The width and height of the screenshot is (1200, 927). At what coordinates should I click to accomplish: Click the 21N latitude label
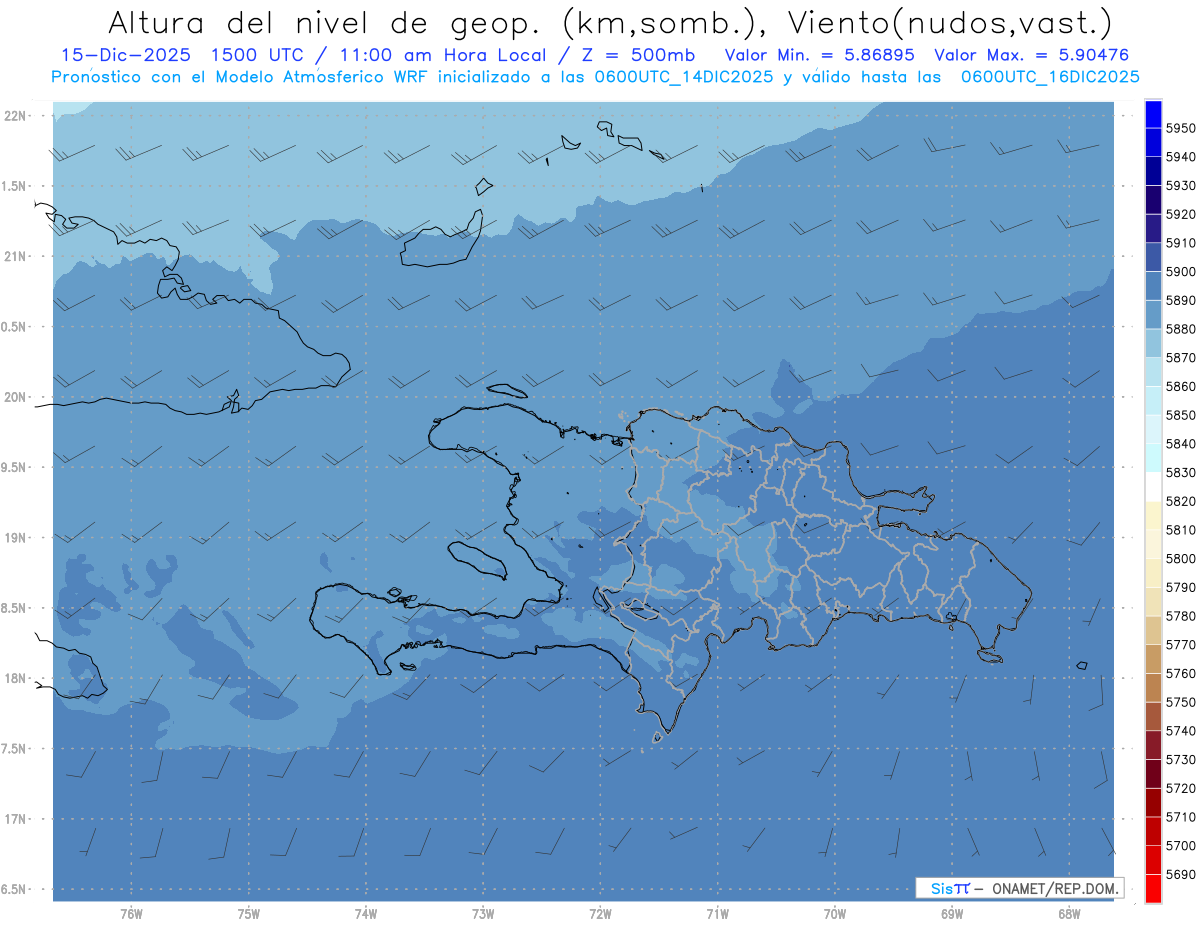click(x=14, y=257)
